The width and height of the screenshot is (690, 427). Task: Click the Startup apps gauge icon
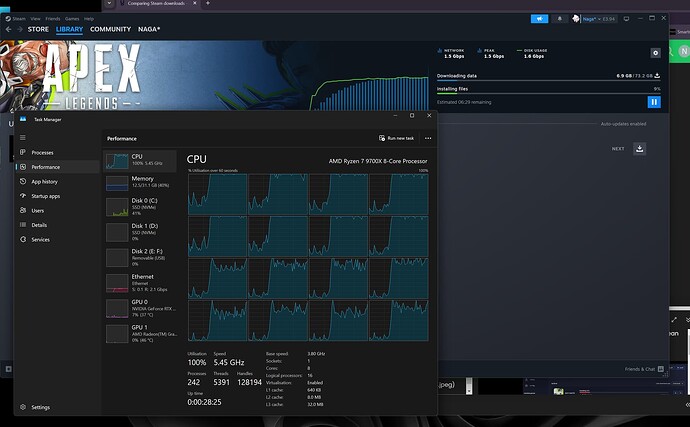(23, 195)
